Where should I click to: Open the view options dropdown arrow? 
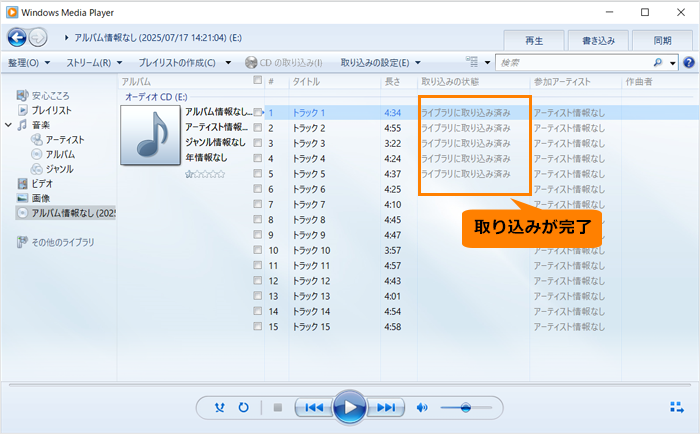[x=488, y=63]
